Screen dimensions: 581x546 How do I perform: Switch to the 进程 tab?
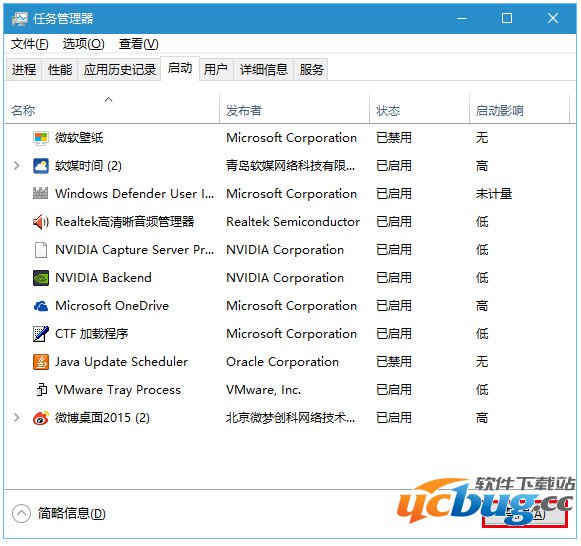(x=24, y=69)
